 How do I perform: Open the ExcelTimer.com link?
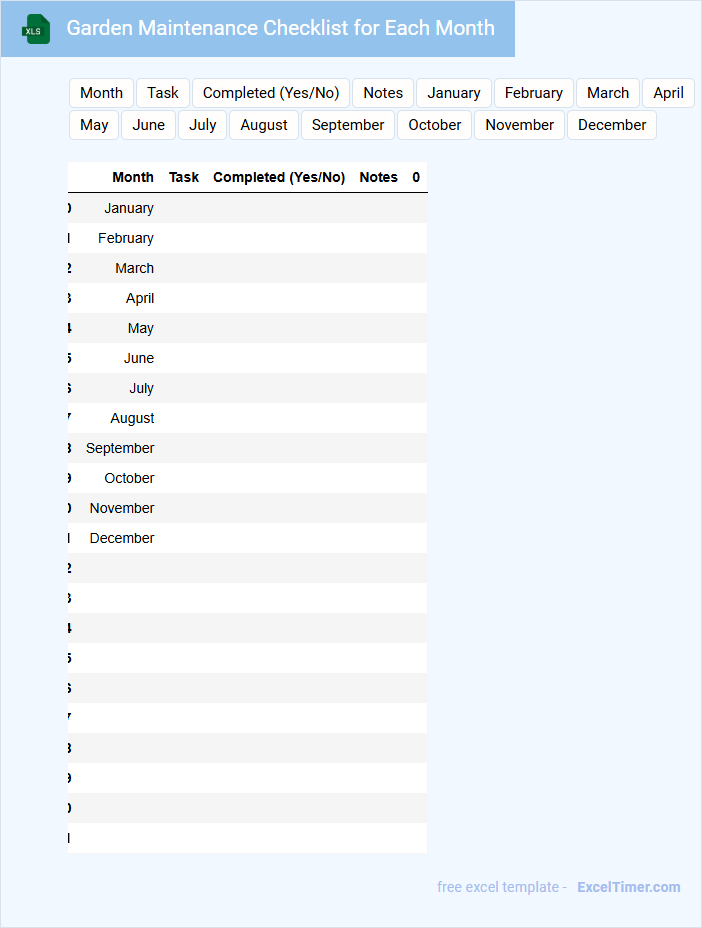click(628, 887)
